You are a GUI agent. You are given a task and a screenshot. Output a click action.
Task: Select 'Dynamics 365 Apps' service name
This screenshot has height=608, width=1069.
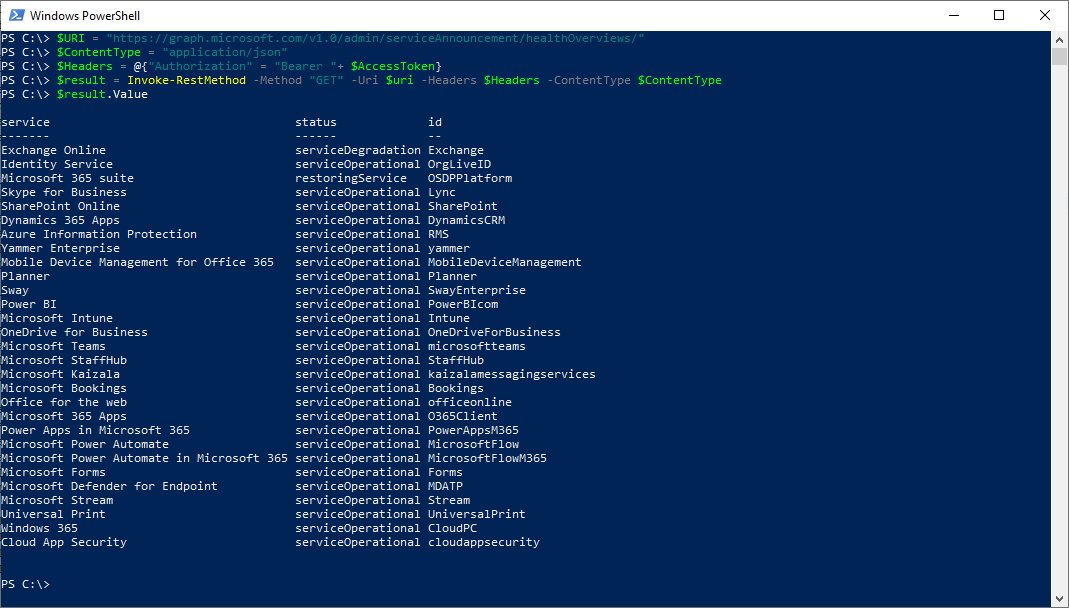(60, 220)
